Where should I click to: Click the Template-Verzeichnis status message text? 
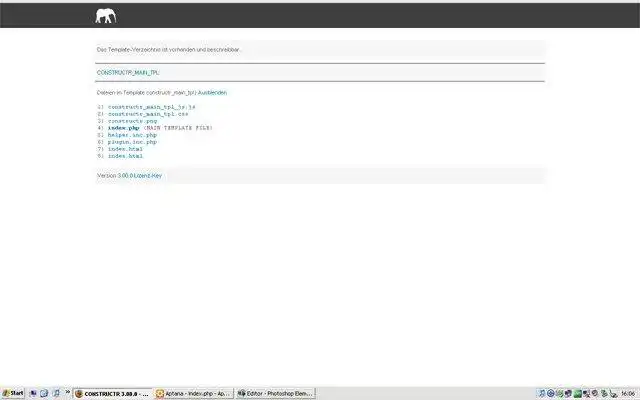pyautogui.click(x=169, y=49)
